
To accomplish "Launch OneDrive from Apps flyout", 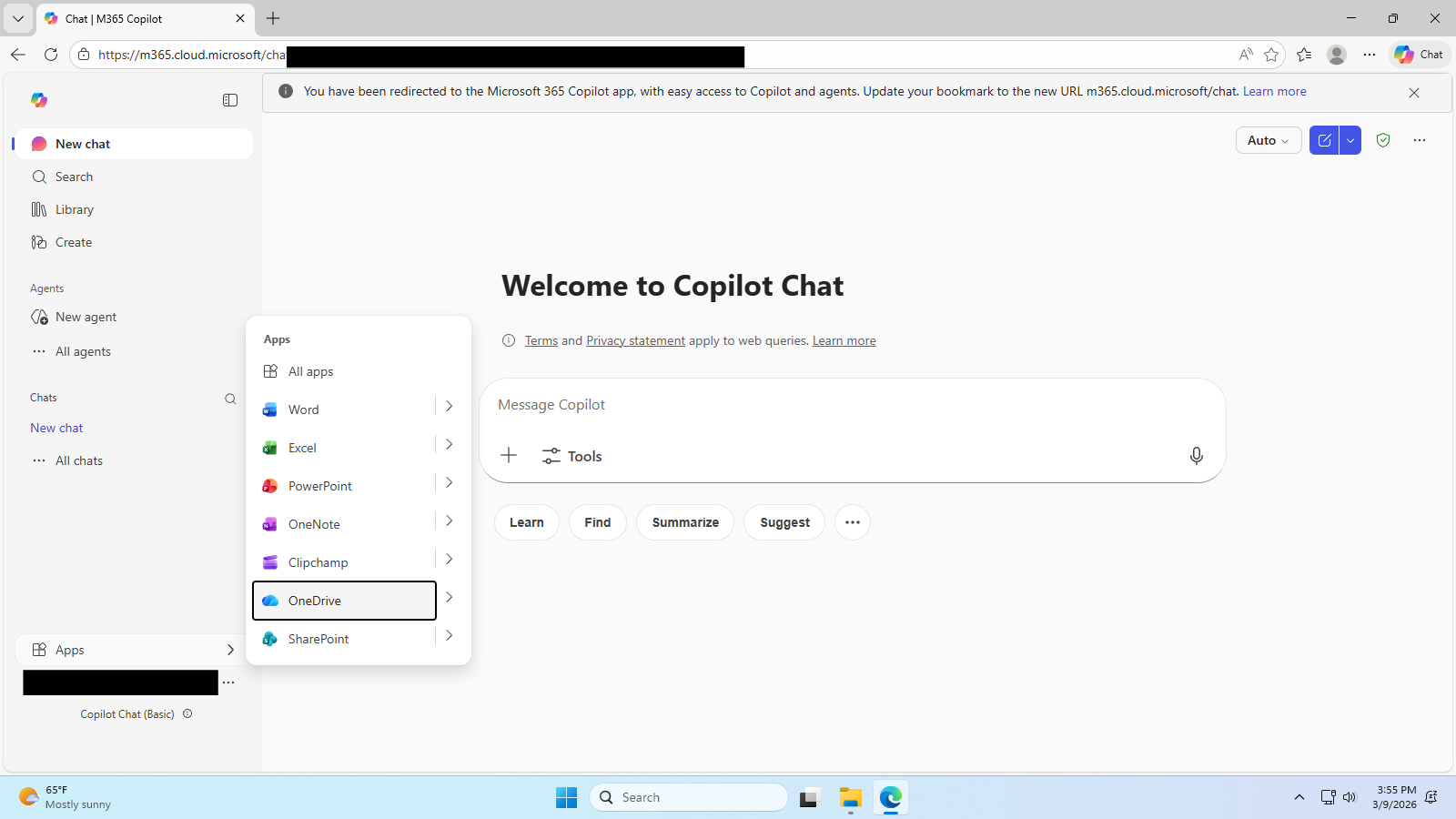I will (x=344, y=601).
